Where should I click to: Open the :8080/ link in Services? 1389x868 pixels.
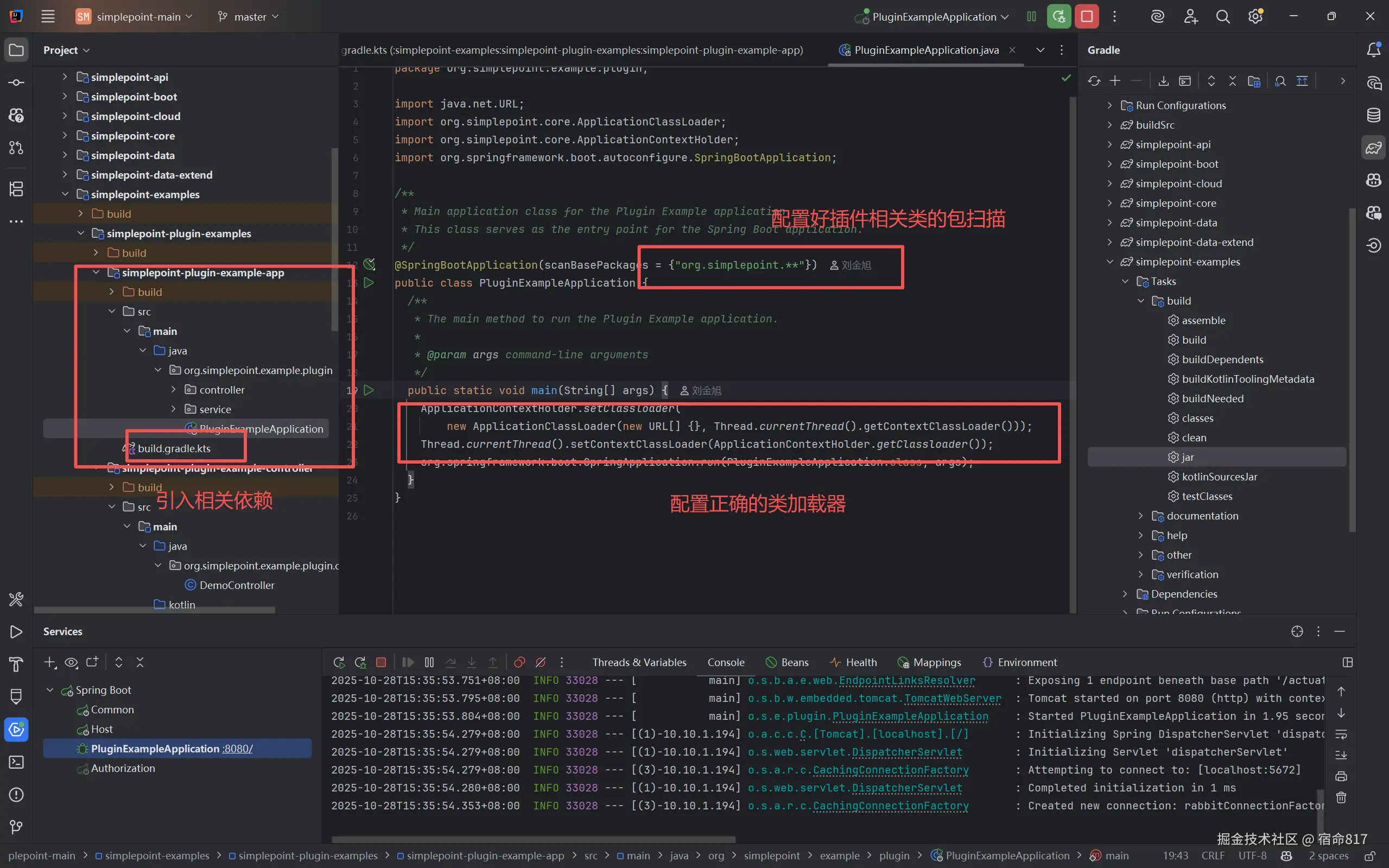pyautogui.click(x=238, y=749)
